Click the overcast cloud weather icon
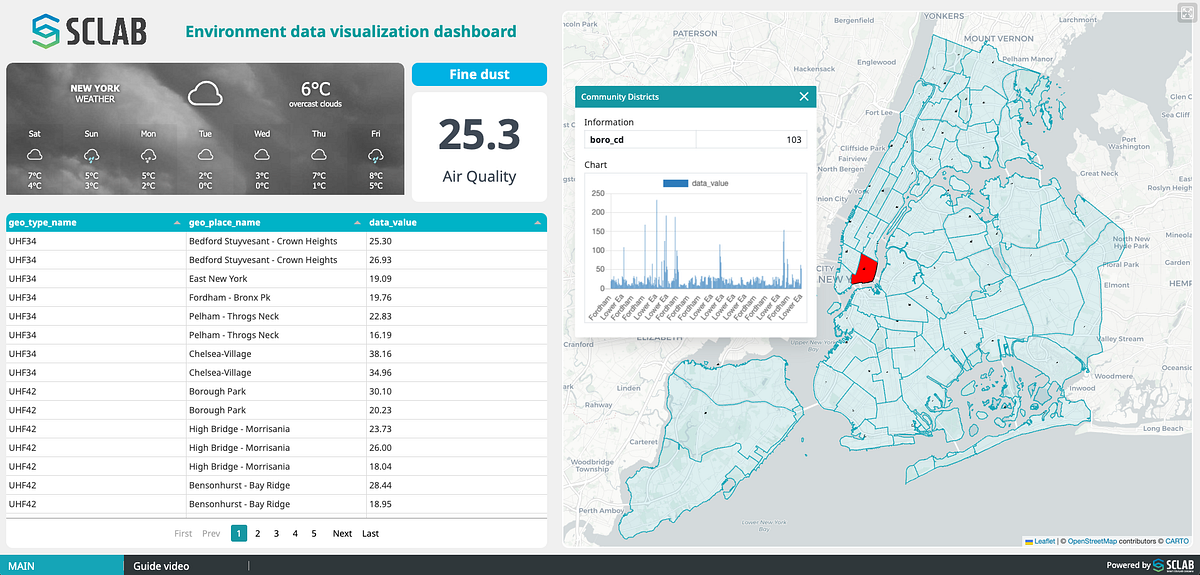1200x575 pixels. (x=205, y=94)
